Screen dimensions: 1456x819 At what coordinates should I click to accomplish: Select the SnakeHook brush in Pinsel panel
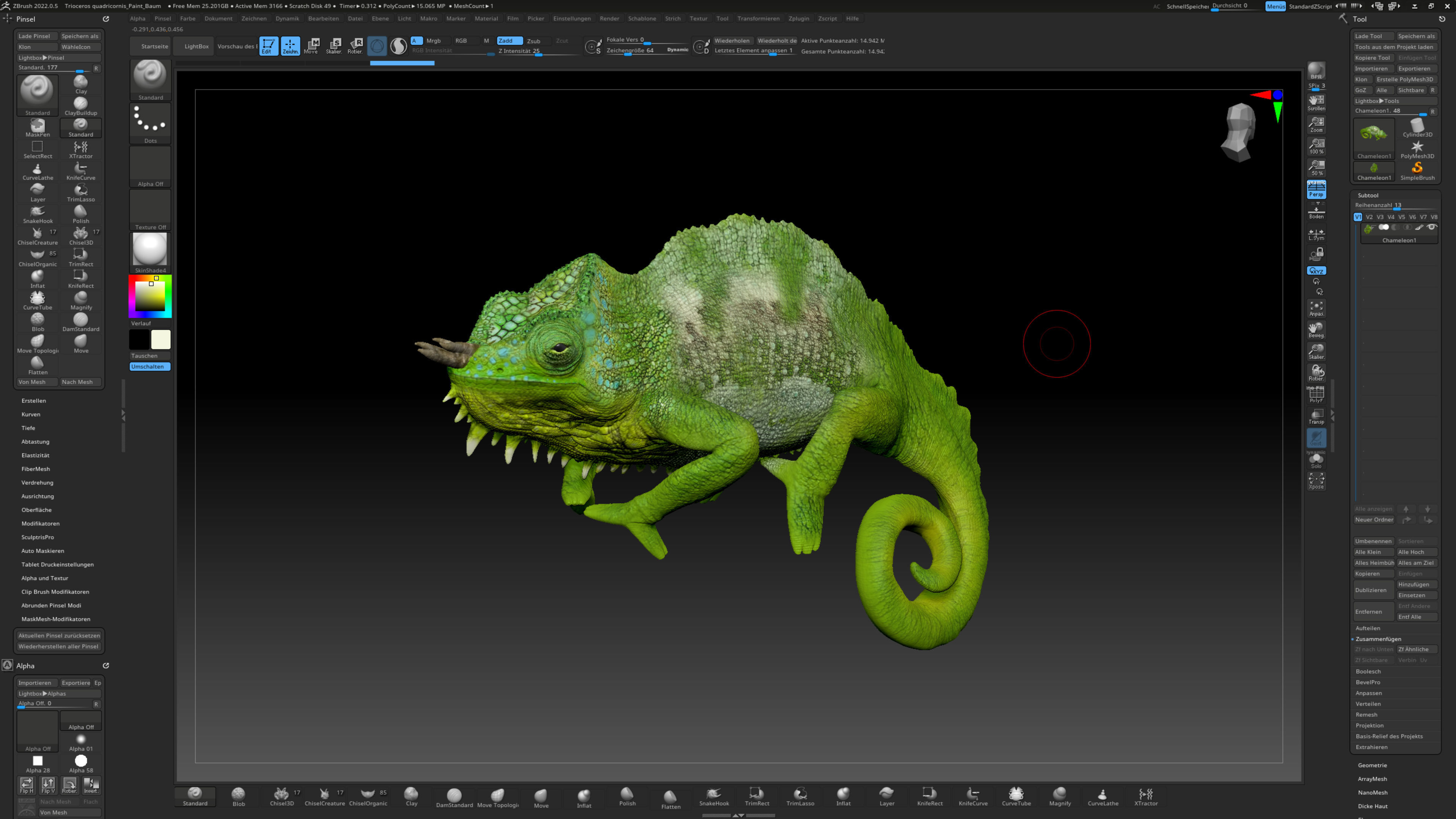37,214
